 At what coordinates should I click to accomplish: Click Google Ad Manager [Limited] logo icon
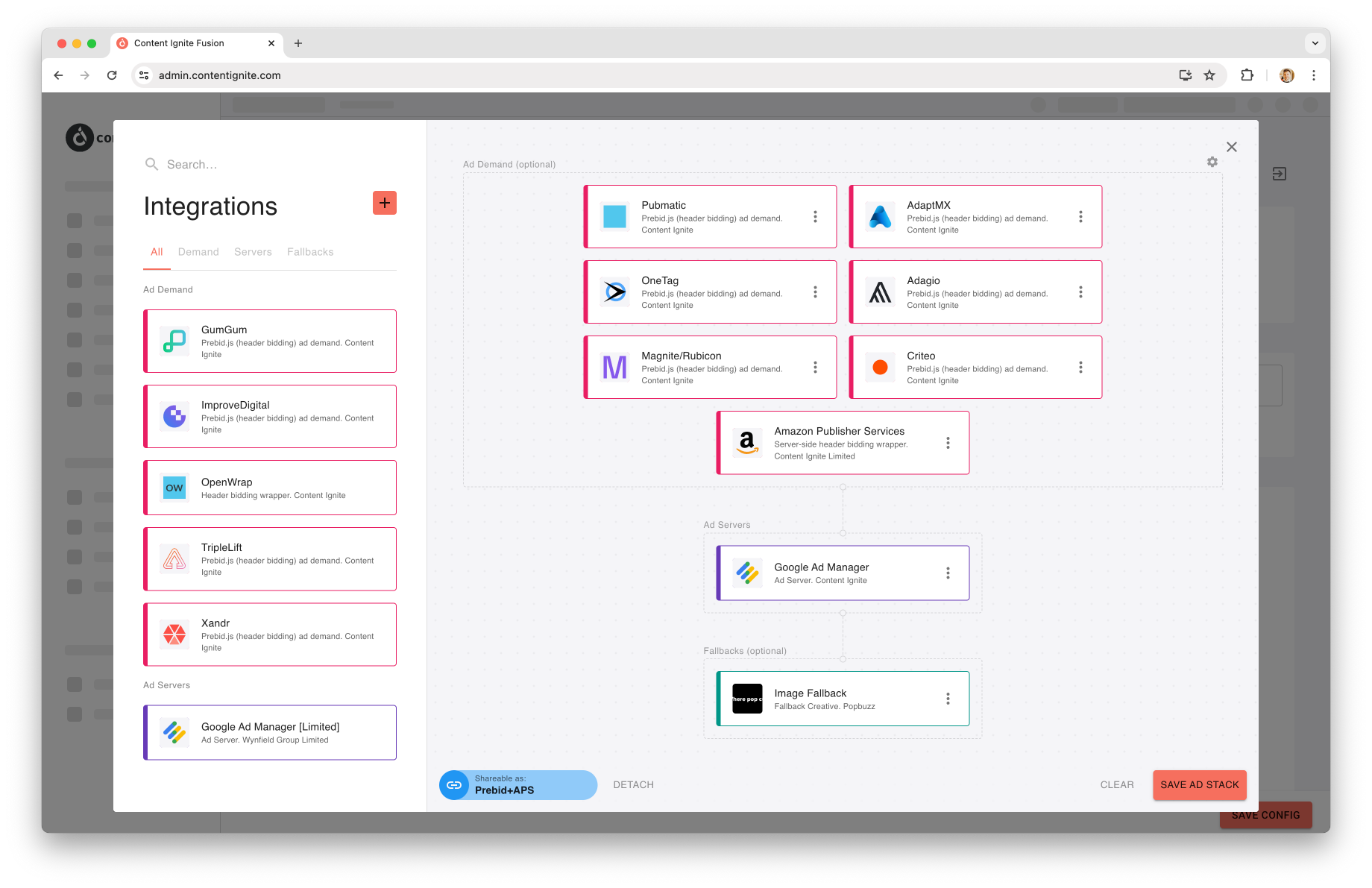click(174, 733)
